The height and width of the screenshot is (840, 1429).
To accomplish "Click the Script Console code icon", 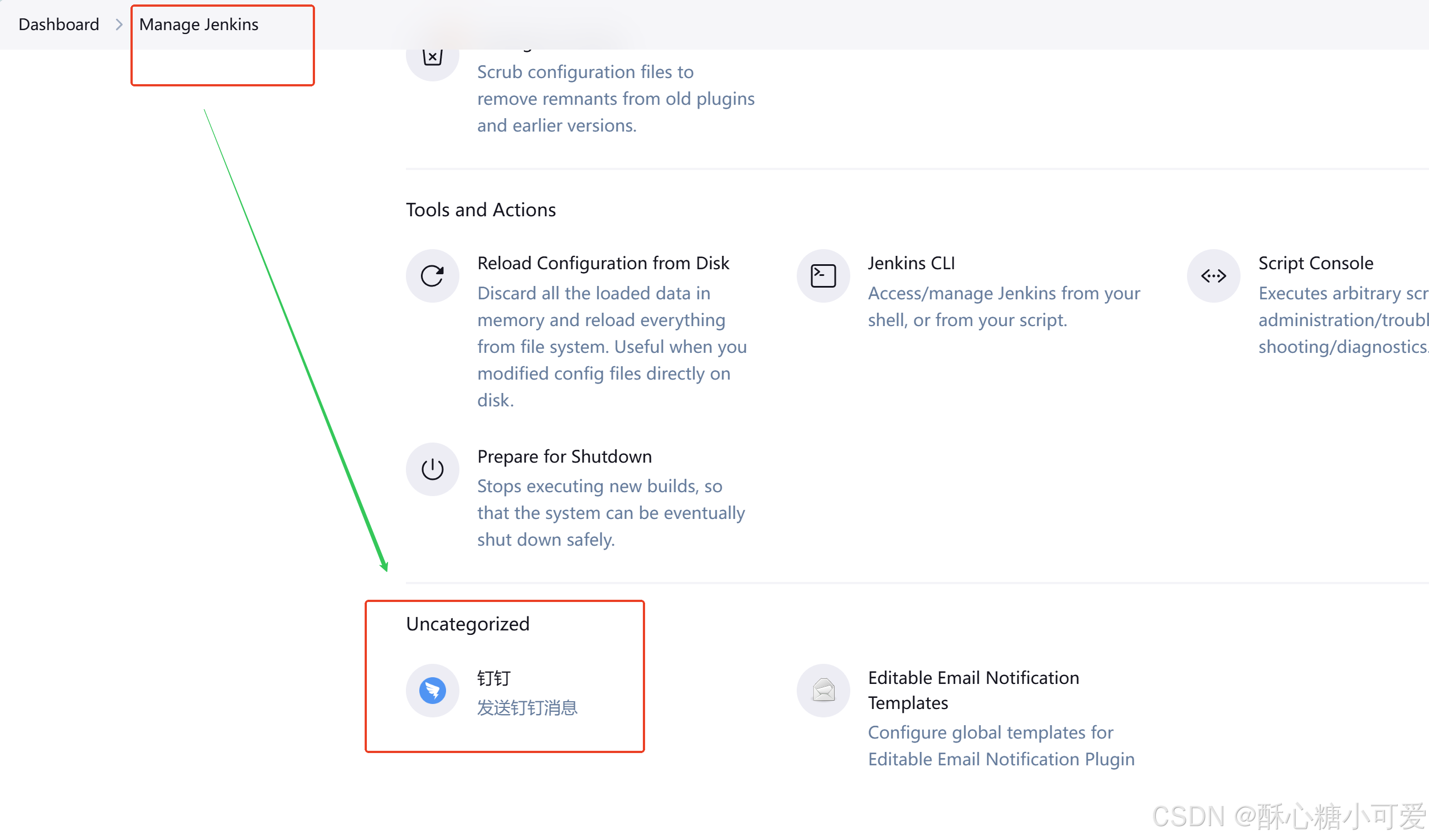I will coord(1214,276).
